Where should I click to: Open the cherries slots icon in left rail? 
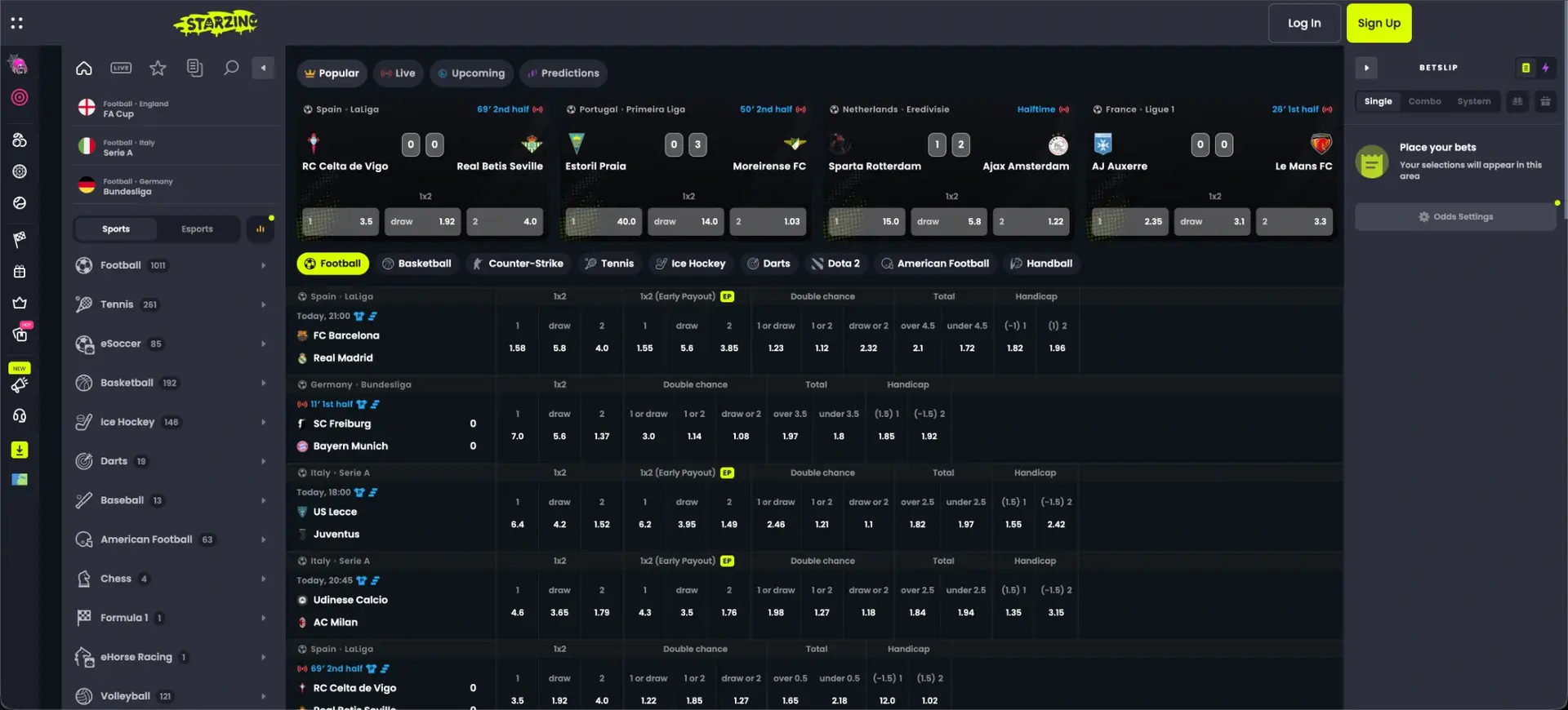tap(20, 140)
